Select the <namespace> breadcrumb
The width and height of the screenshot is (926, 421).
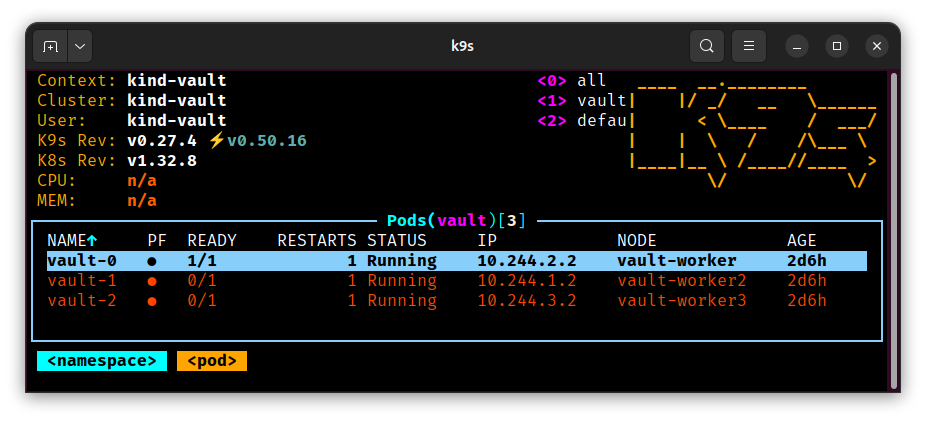pyautogui.click(x=102, y=361)
